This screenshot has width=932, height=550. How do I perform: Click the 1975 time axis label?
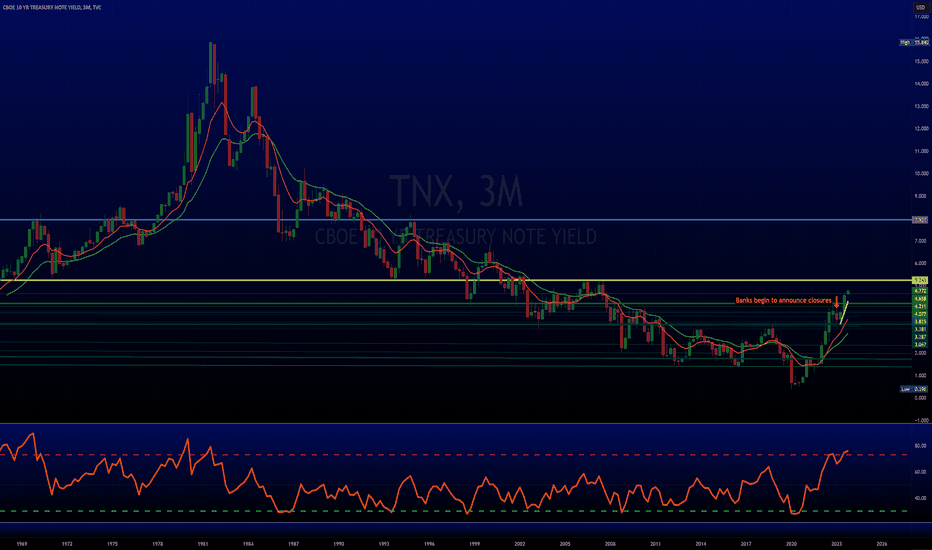click(x=112, y=544)
